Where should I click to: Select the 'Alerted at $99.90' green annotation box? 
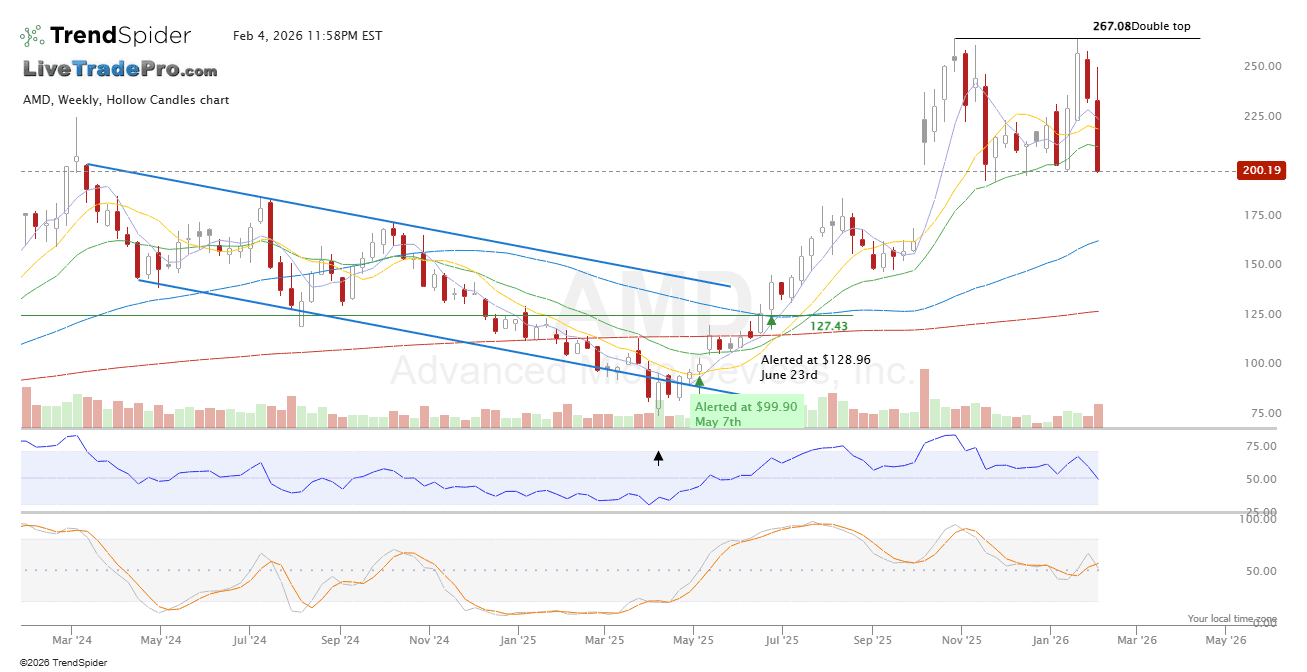[746, 414]
